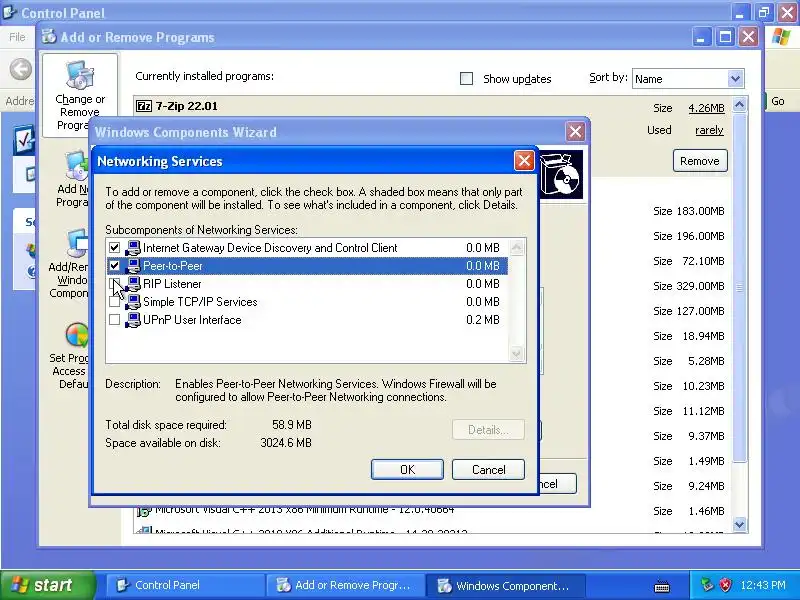The width and height of the screenshot is (800, 600).
Task: Click the RIP Listener network icon
Action: tap(133, 284)
